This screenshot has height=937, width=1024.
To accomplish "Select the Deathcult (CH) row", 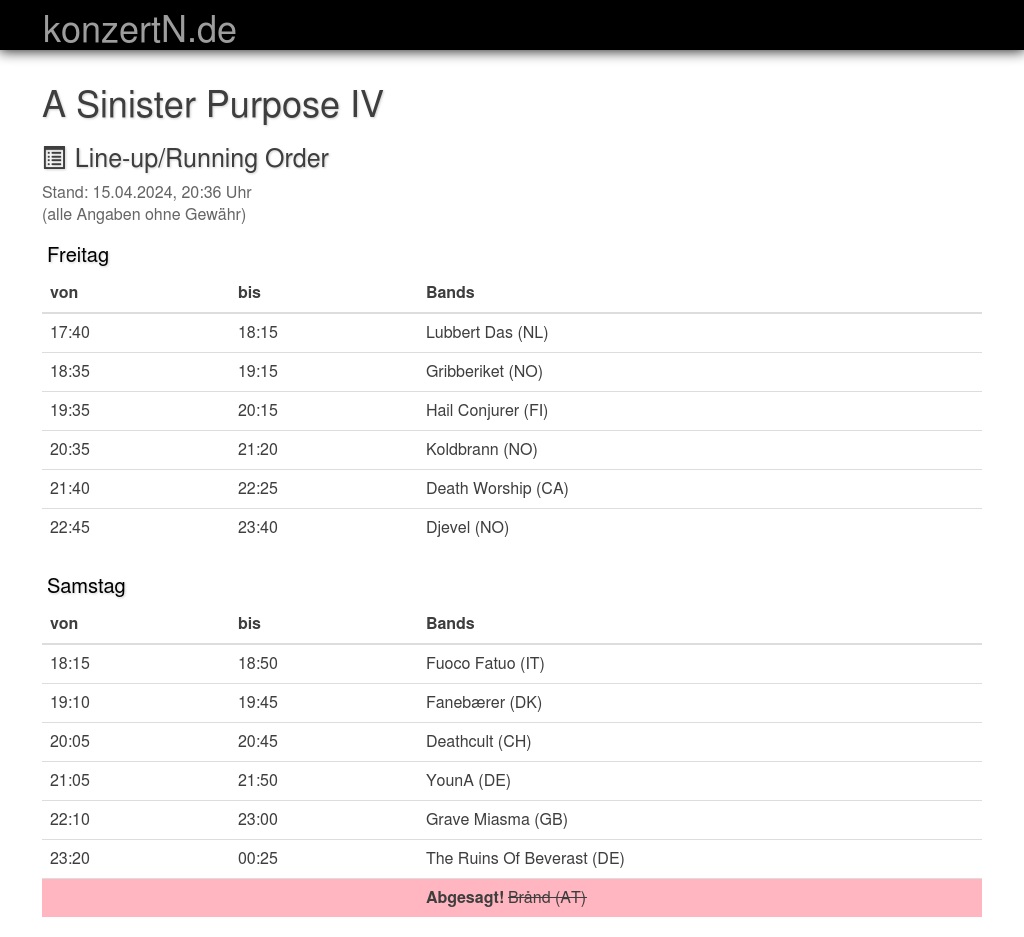I will pos(478,741).
